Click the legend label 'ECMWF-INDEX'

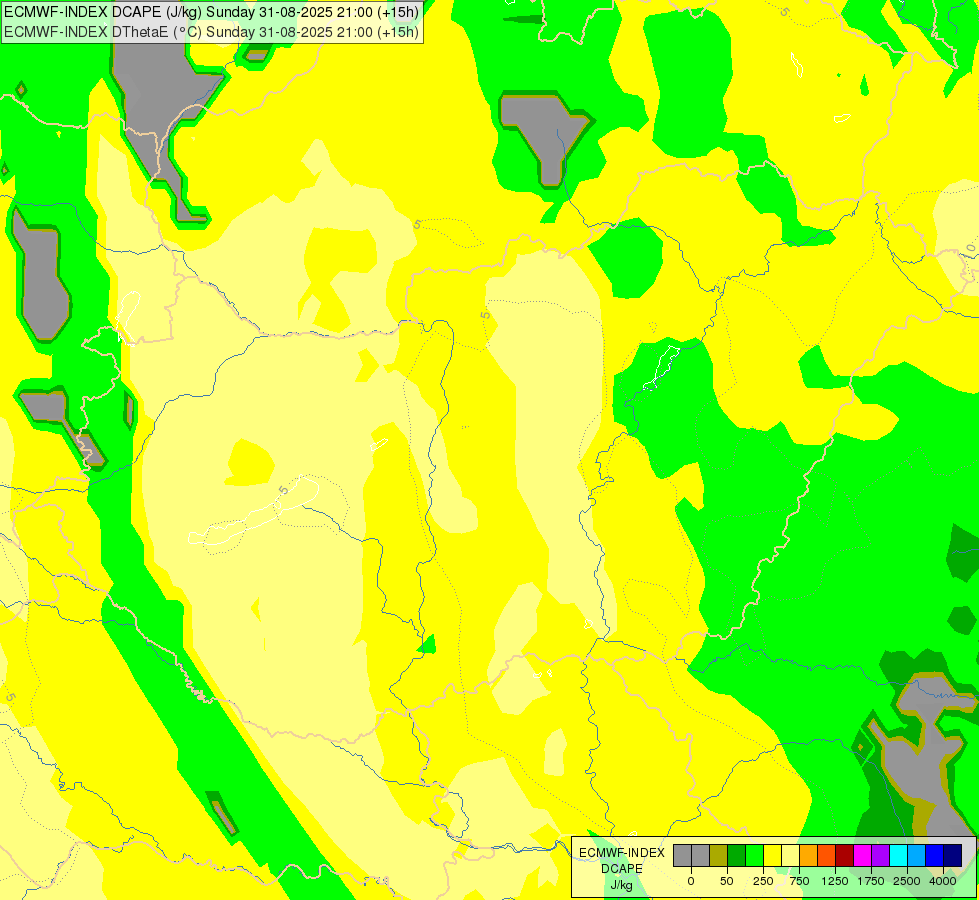pyautogui.click(x=622, y=853)
